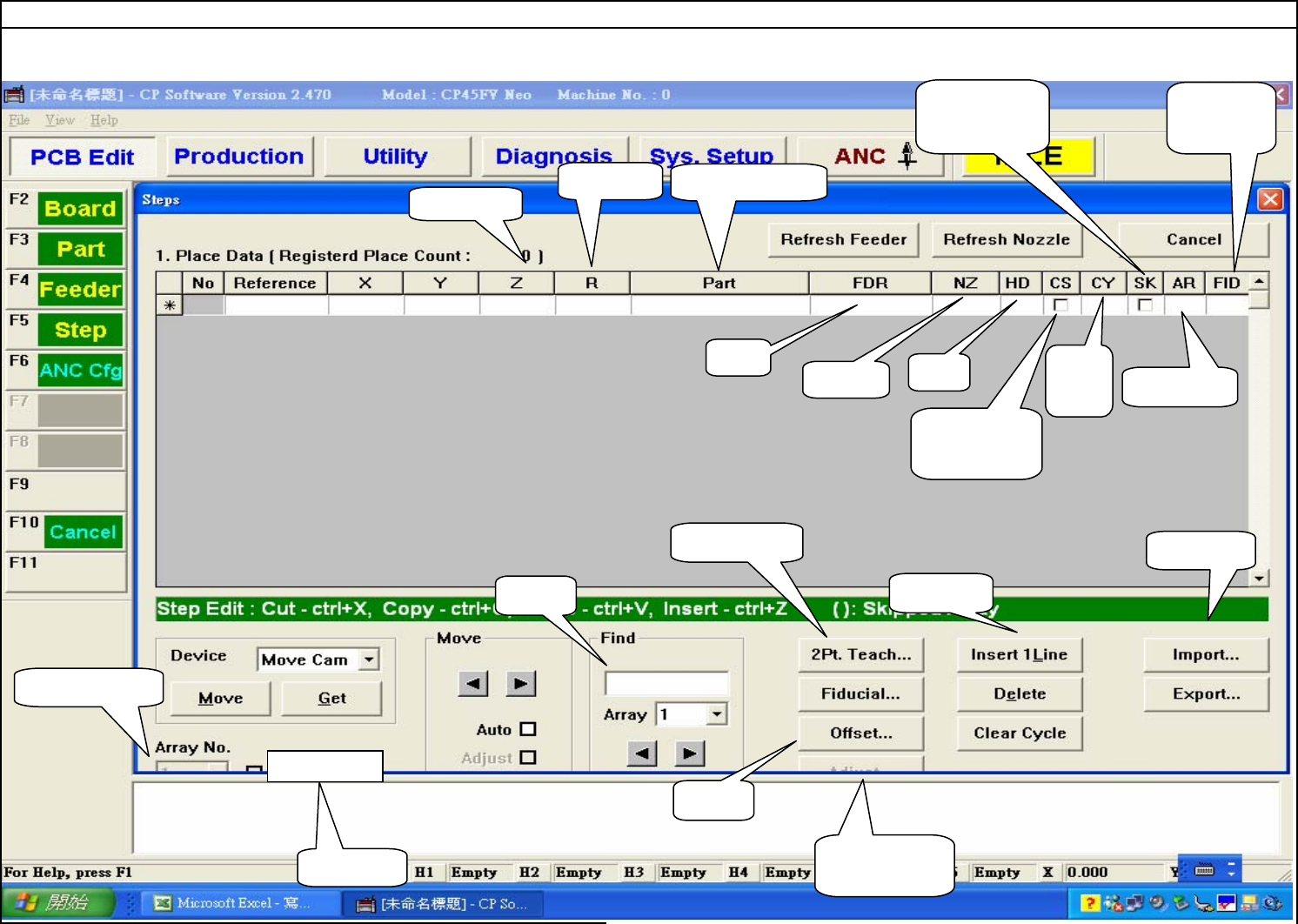Image resolution: width=1298 pixels, height=924 pixels.
Task: Enable the Auto checkbox in Move group
Action: click(x=528, y=729)
